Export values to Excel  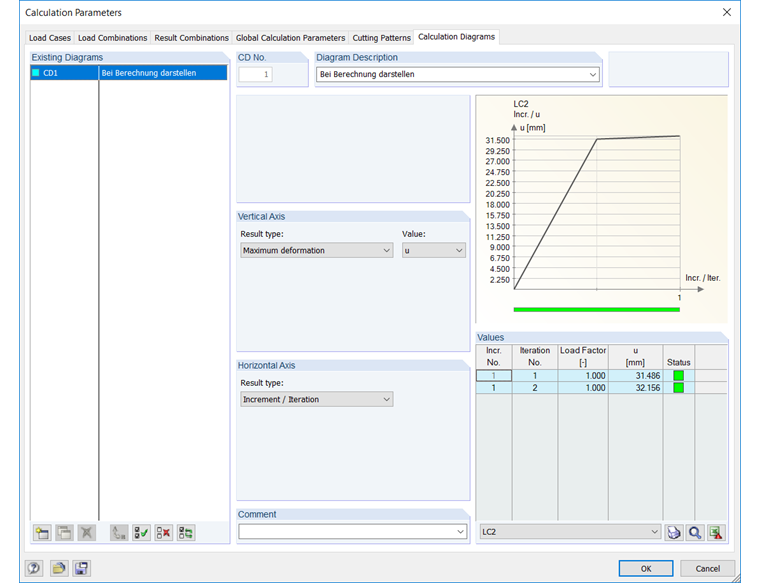point(716,533)
